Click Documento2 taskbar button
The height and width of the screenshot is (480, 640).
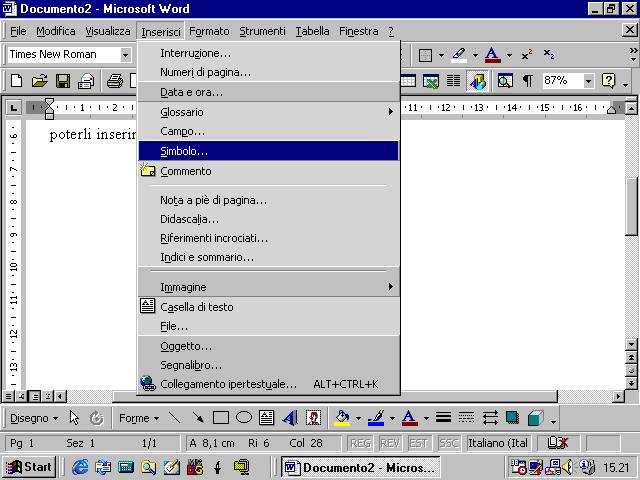tap(360, 467)
